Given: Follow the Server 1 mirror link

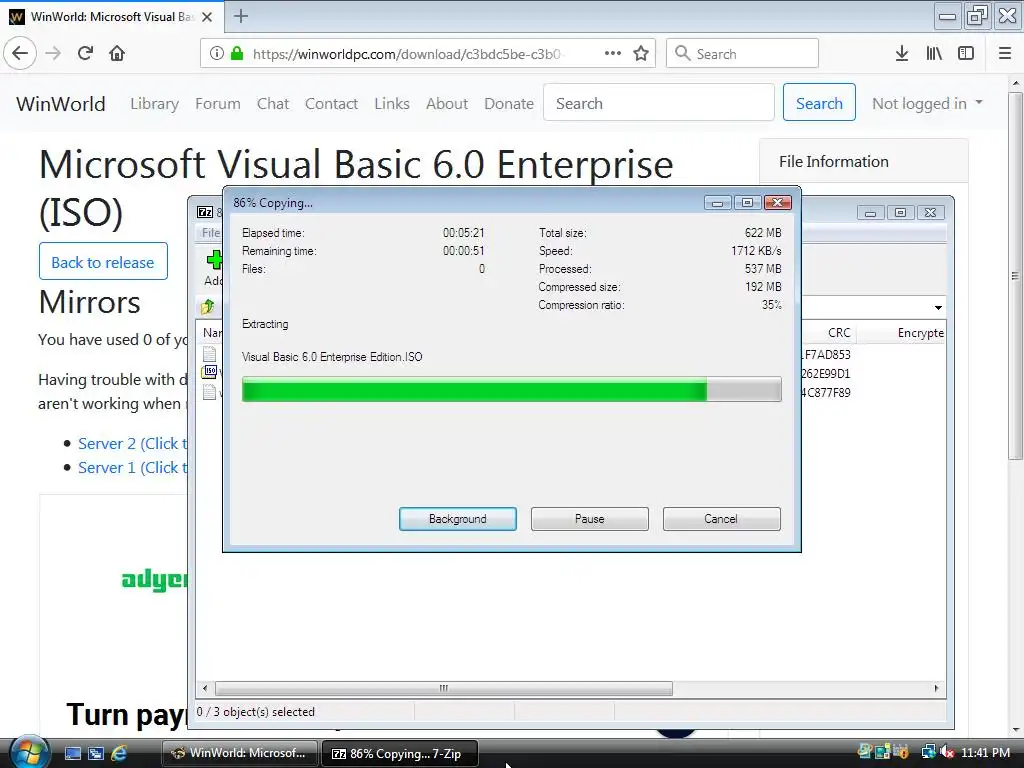Looking at the screenshot, I should click(x=133, y=468).
